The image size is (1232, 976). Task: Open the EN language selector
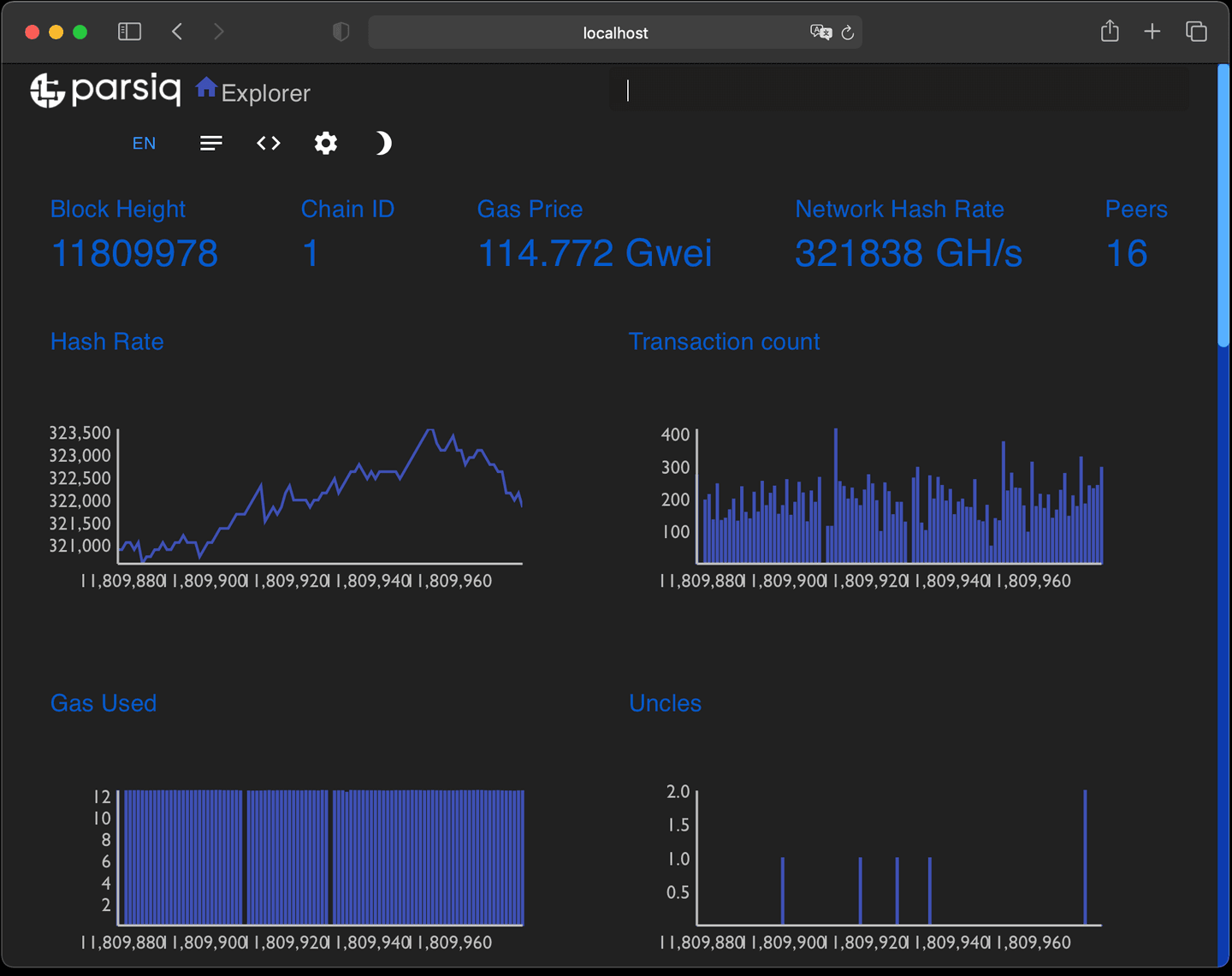[144, 143]
